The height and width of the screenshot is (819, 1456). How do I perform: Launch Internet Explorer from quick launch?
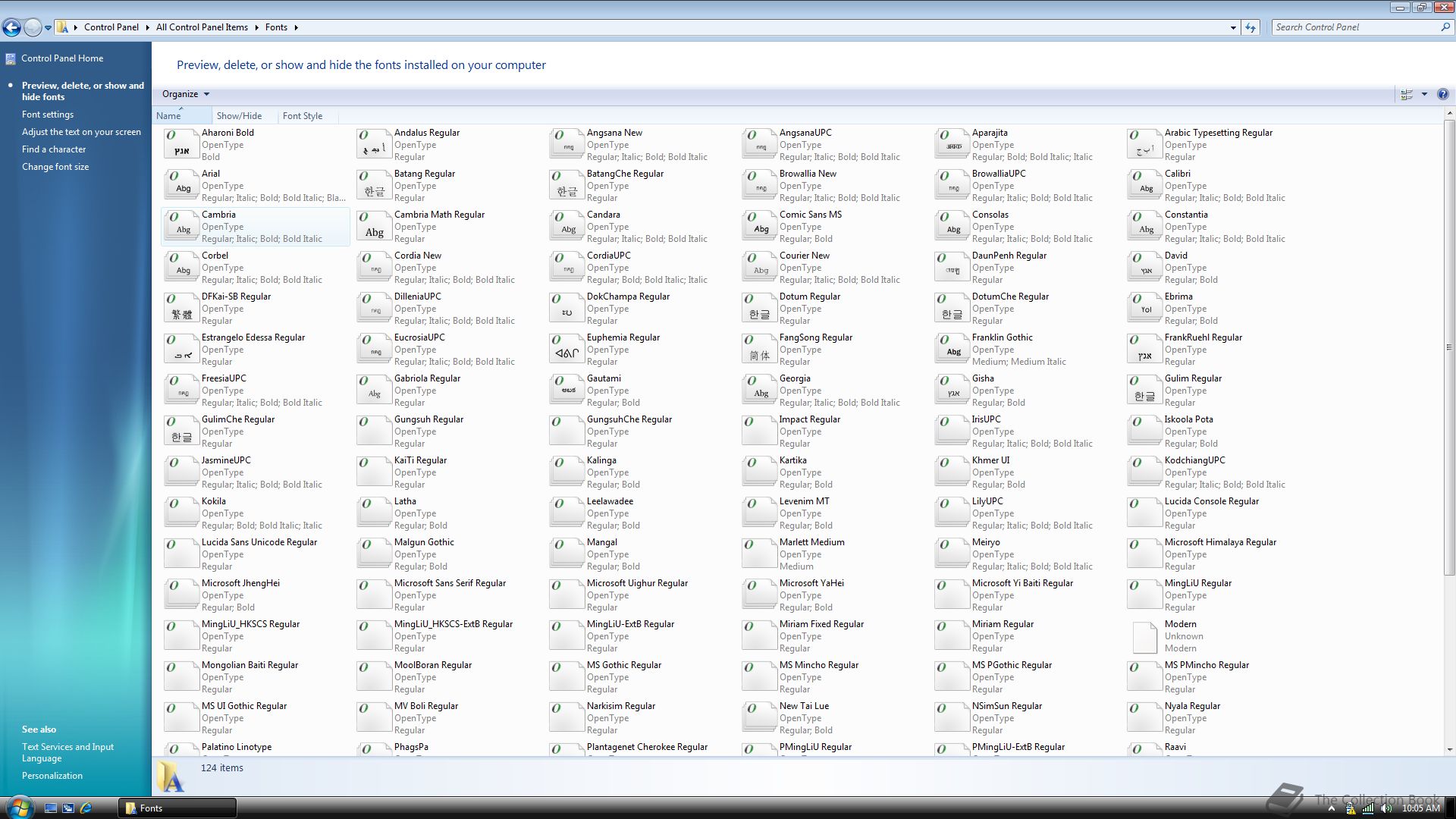point(86,808)
